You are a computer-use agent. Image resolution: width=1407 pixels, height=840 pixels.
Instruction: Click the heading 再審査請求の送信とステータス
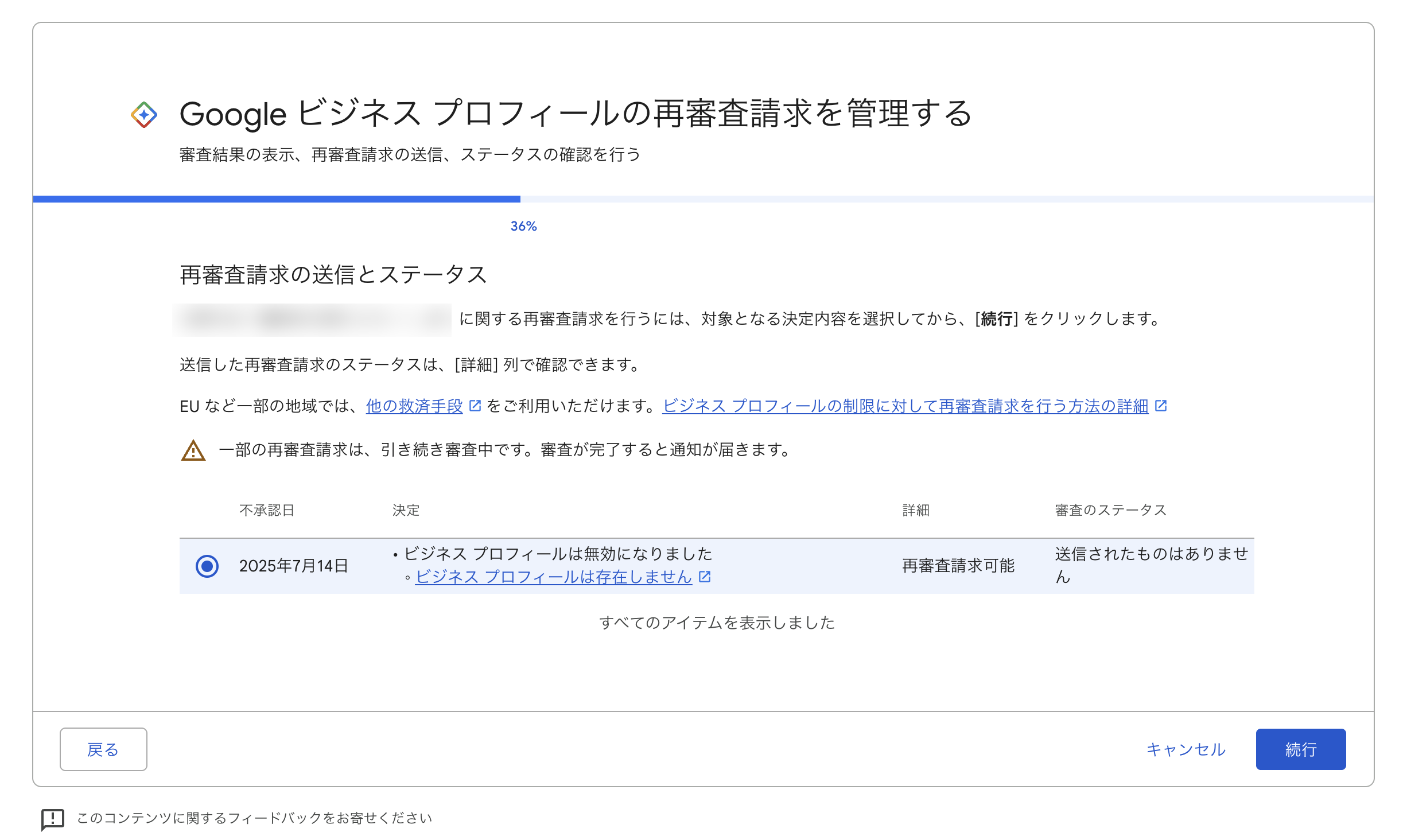[x=333, y=275]
